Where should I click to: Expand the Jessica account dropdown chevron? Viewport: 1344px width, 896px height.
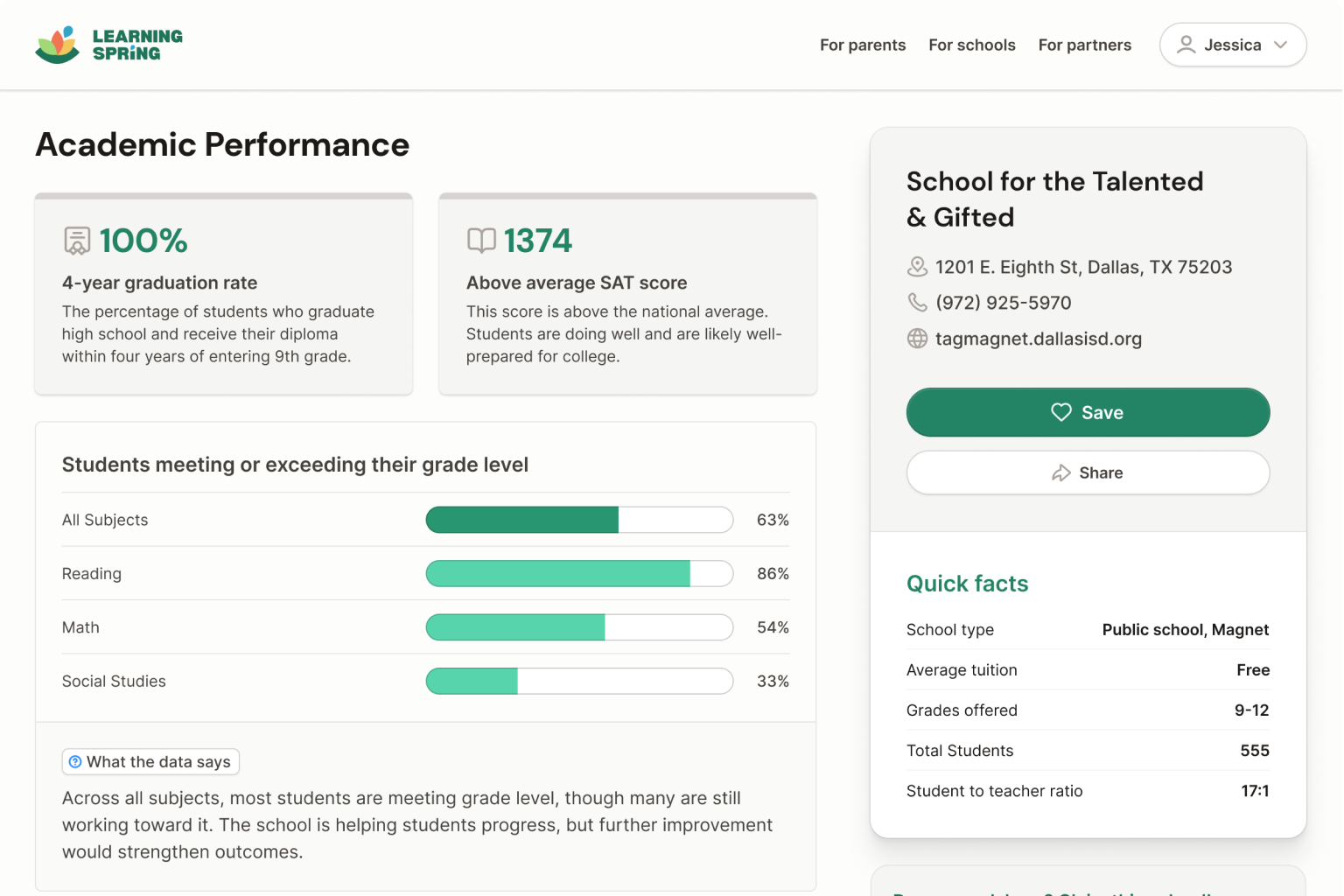[x=1281, y=45]
